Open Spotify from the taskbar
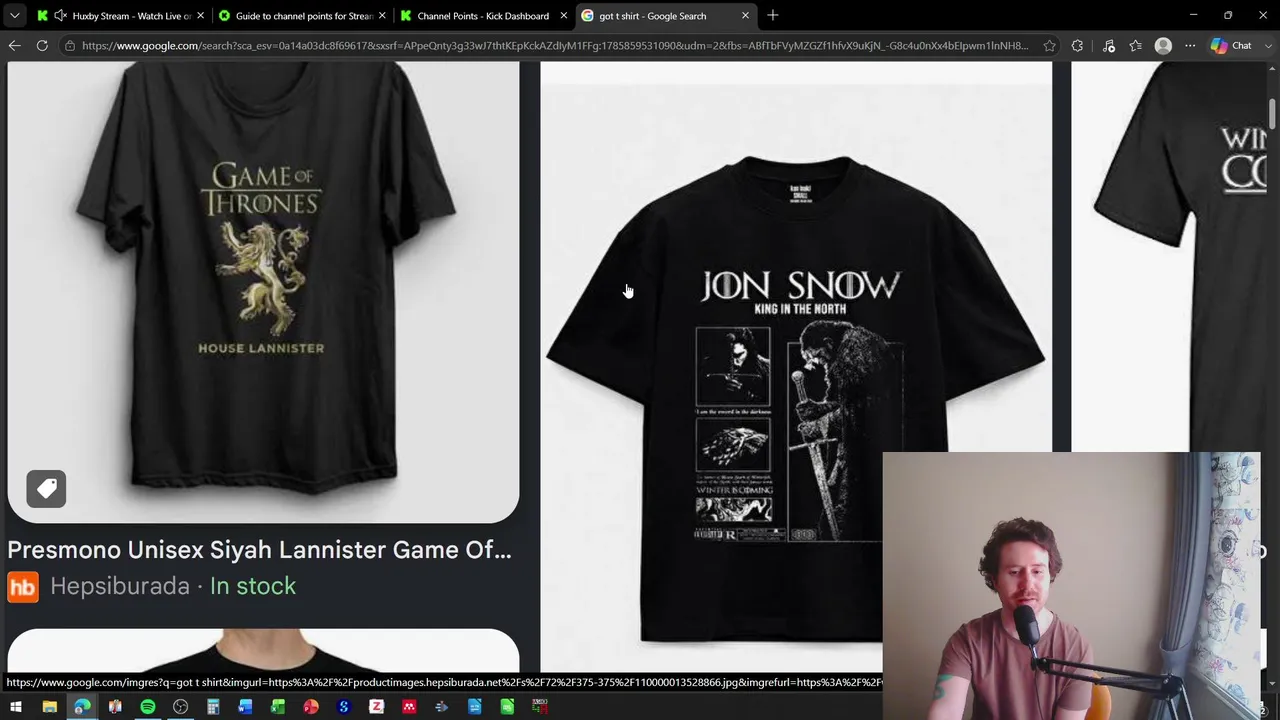The width and height of the screenshot is (1280, 720). [148, 708]
